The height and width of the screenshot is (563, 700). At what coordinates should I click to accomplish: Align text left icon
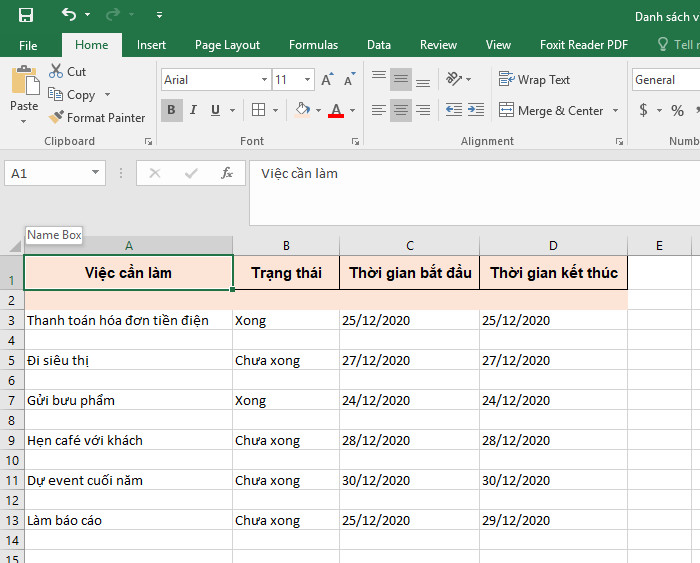point(379,110)
